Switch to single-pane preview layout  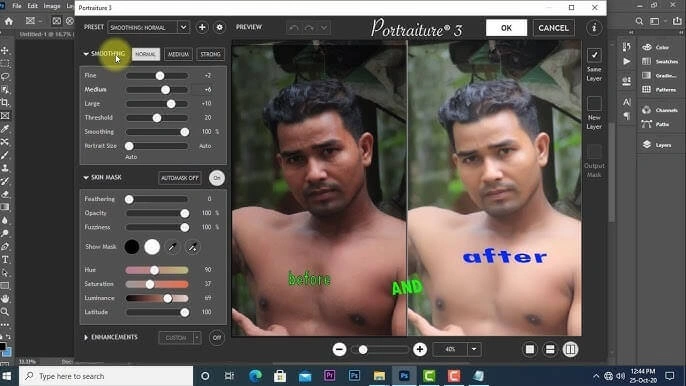tap(530, 349)
